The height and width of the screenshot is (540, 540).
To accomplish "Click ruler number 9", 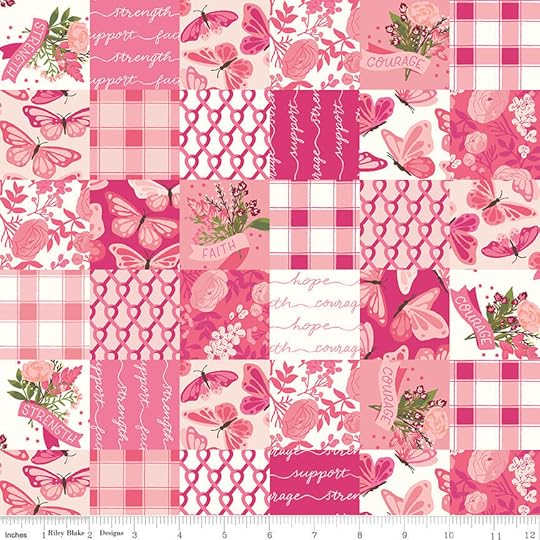I will click(404, 534).
